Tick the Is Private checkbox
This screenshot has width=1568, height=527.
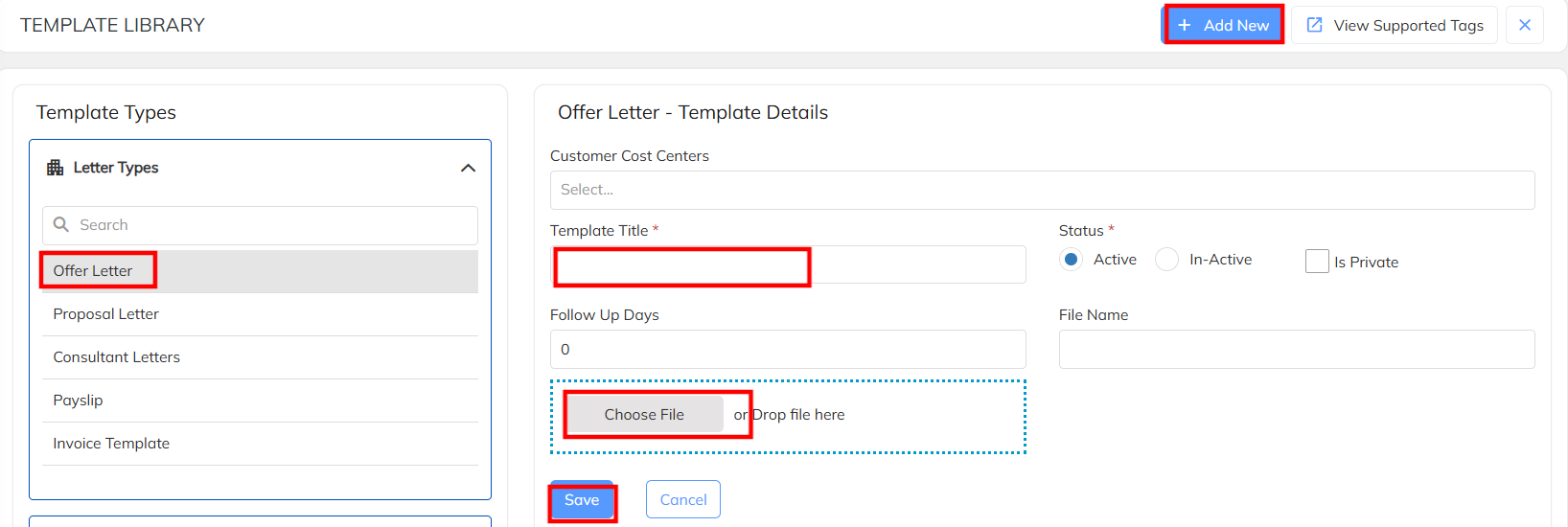coord(1317,261)
